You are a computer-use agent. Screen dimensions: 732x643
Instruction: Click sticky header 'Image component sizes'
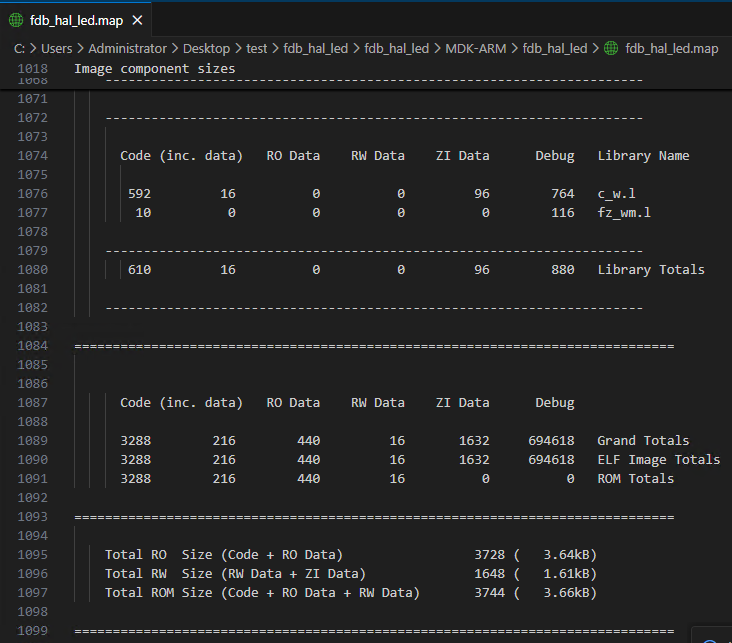point(155,69)
